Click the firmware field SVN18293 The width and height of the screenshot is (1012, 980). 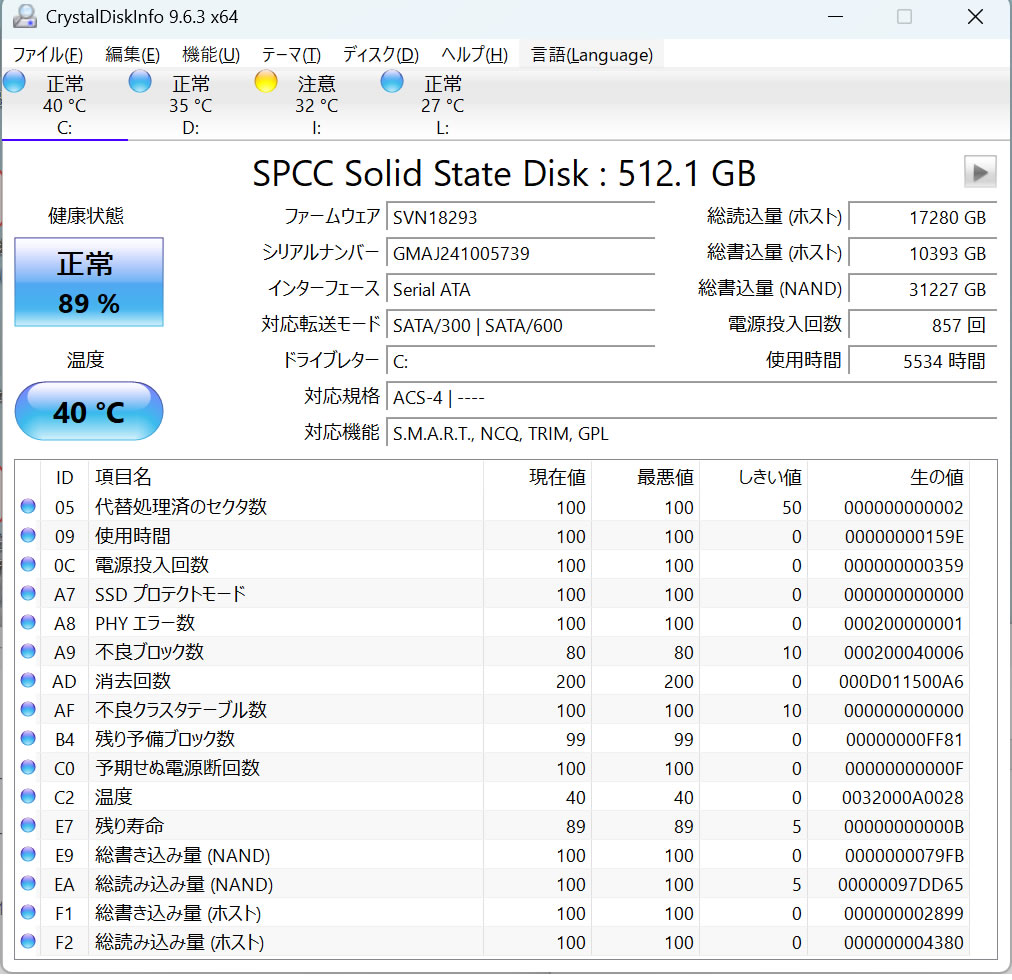520,217
